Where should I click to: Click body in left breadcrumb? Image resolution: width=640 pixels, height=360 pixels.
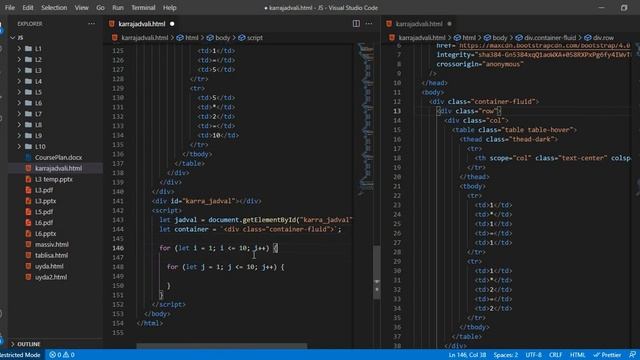pos(222,38)
